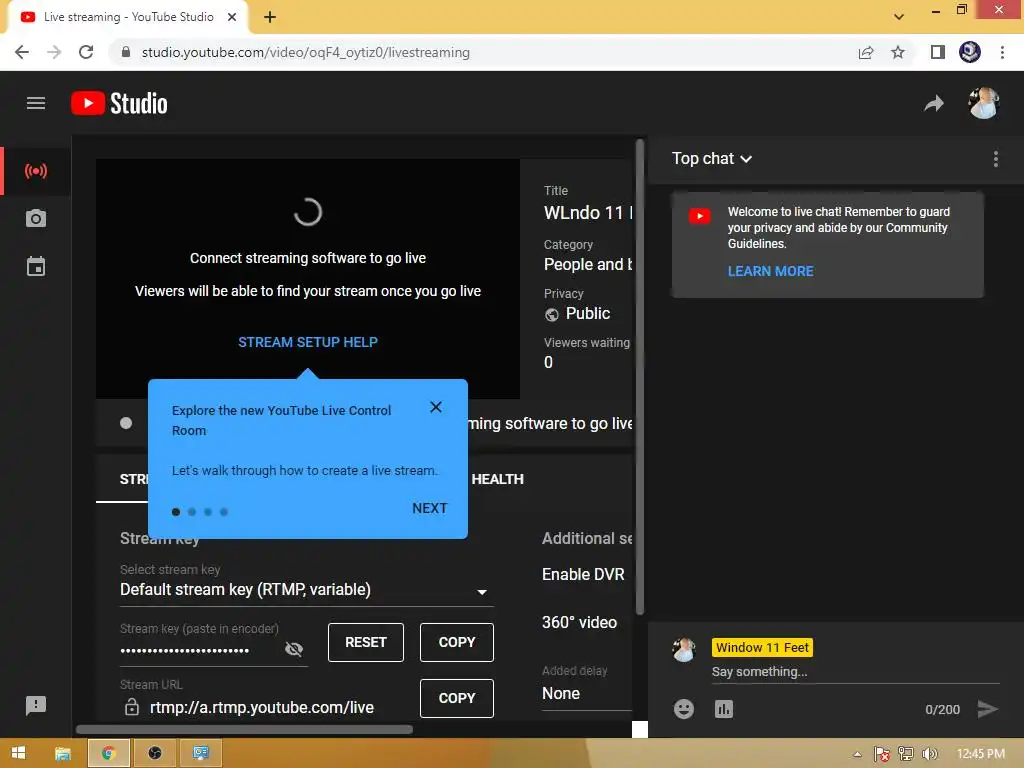Click the share arrow icon in header
The image size is (1024, 768).
(934, 103)
